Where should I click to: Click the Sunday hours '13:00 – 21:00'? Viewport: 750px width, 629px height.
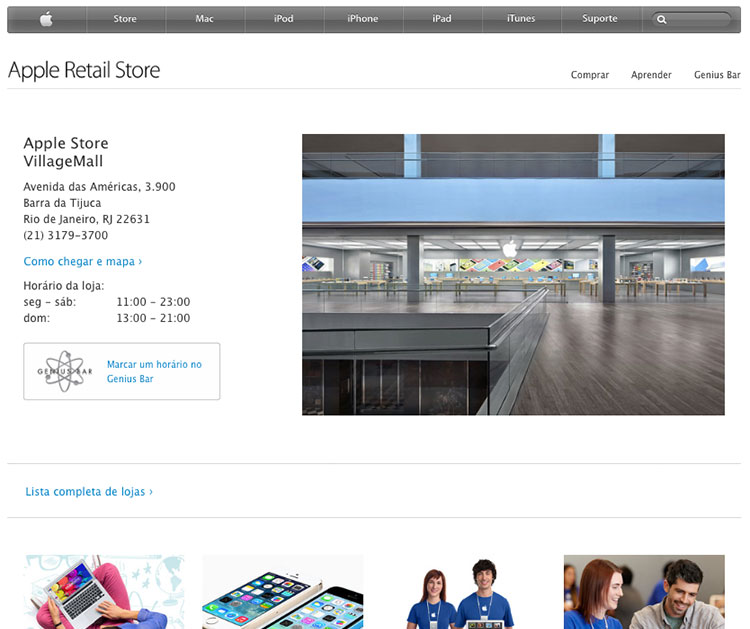click(x=154, y=318)
